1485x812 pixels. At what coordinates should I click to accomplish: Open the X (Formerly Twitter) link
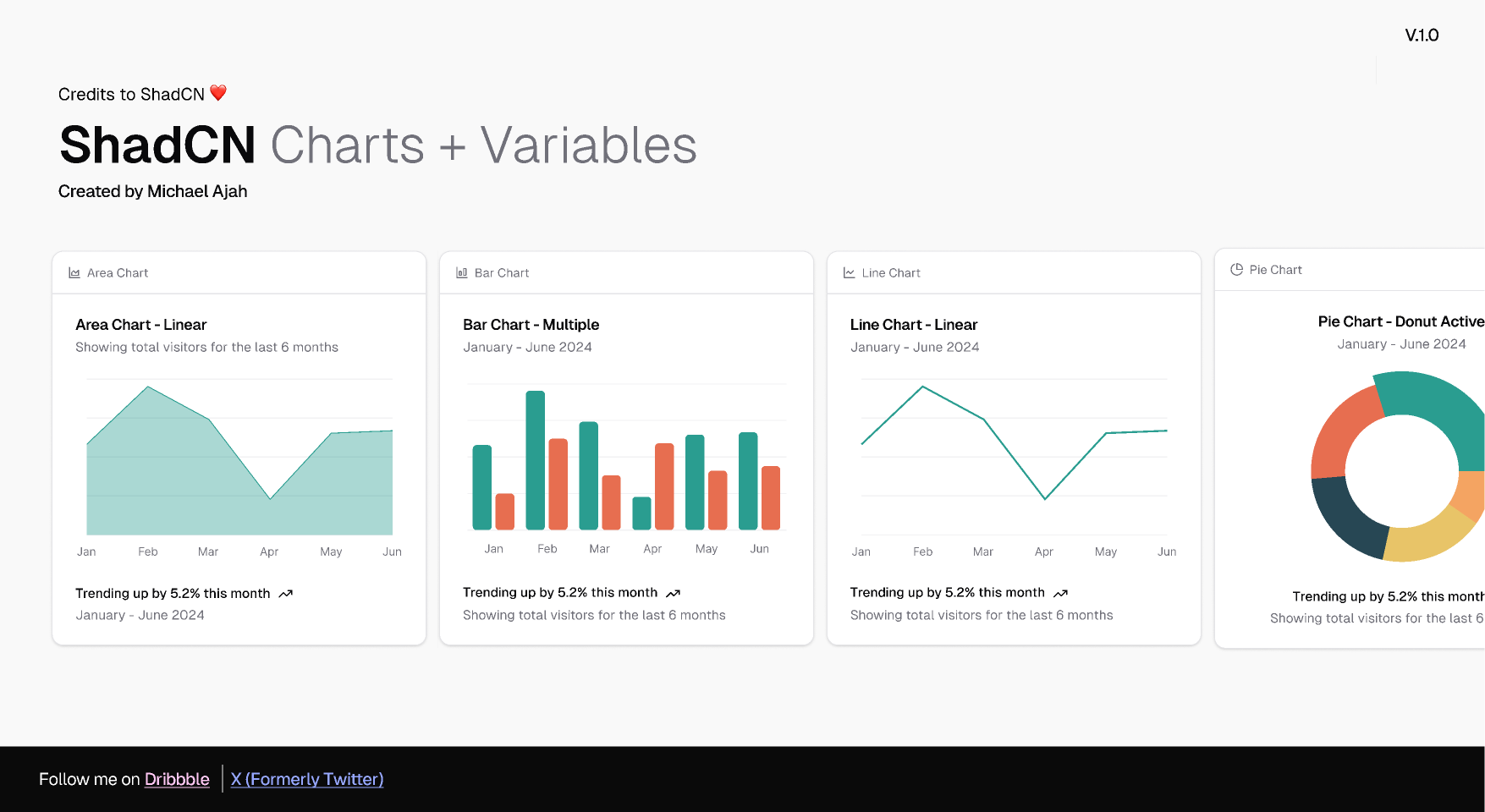[x=306, y=779]
